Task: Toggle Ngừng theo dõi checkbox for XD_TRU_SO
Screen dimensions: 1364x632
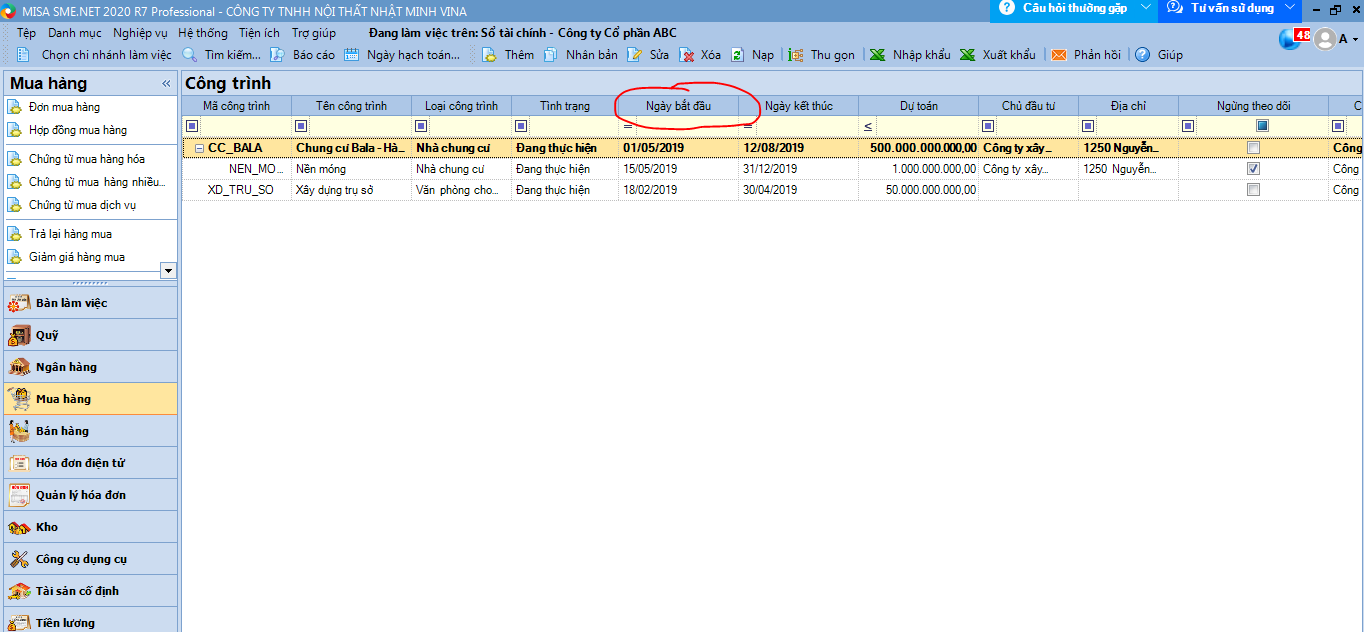Action: click(1253, 190)
